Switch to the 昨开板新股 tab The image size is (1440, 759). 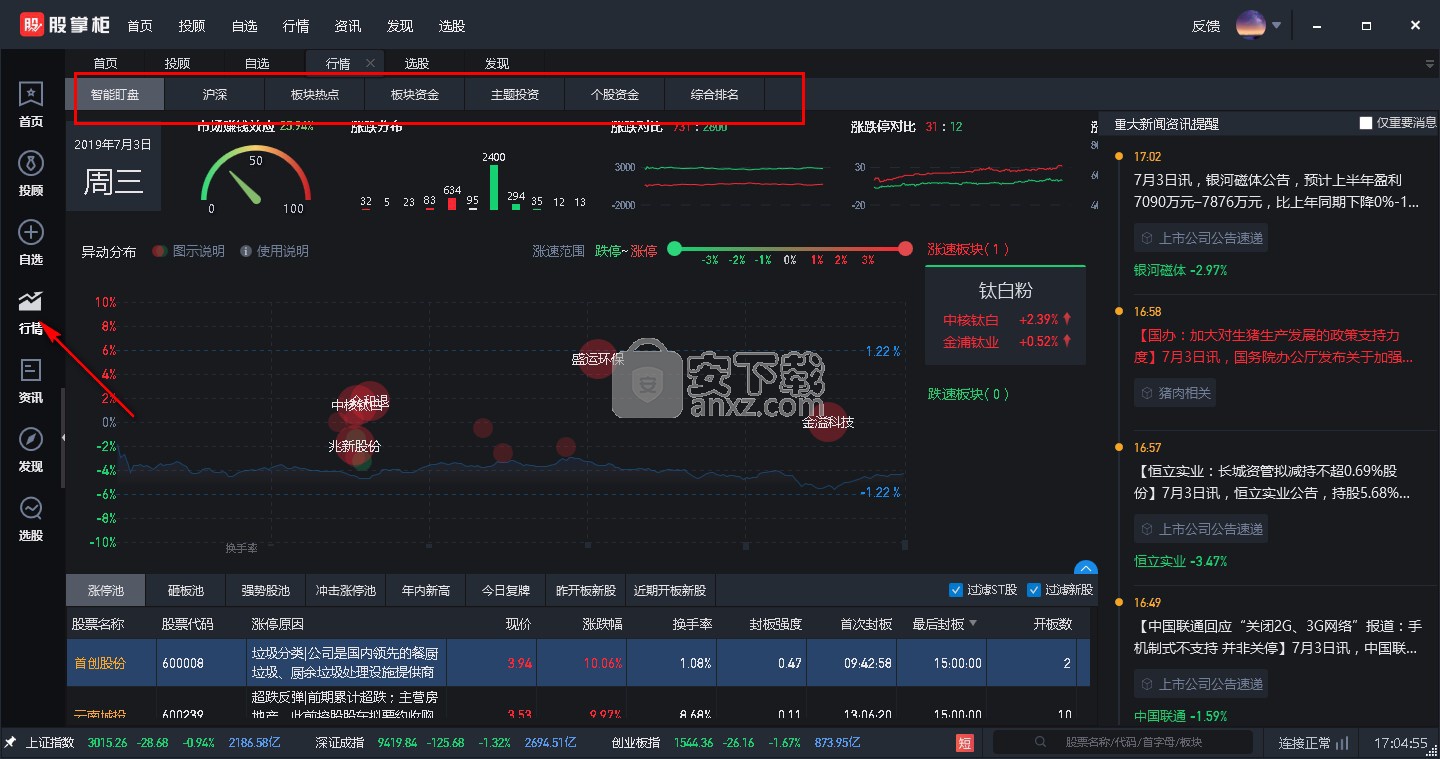(586, 590)
